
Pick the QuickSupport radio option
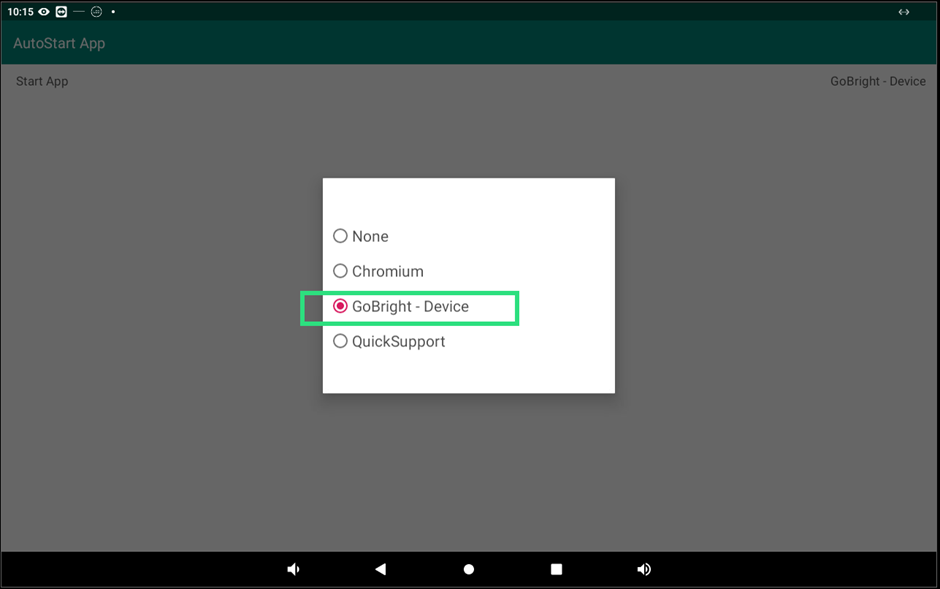389,342
